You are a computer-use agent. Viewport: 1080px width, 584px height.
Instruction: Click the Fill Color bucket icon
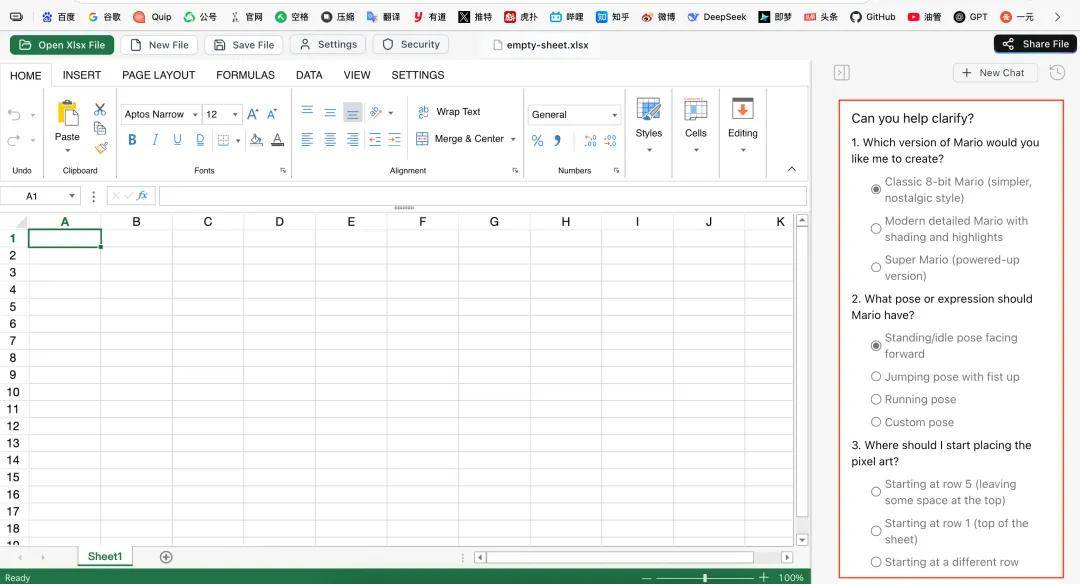click(x=256, y=140)
